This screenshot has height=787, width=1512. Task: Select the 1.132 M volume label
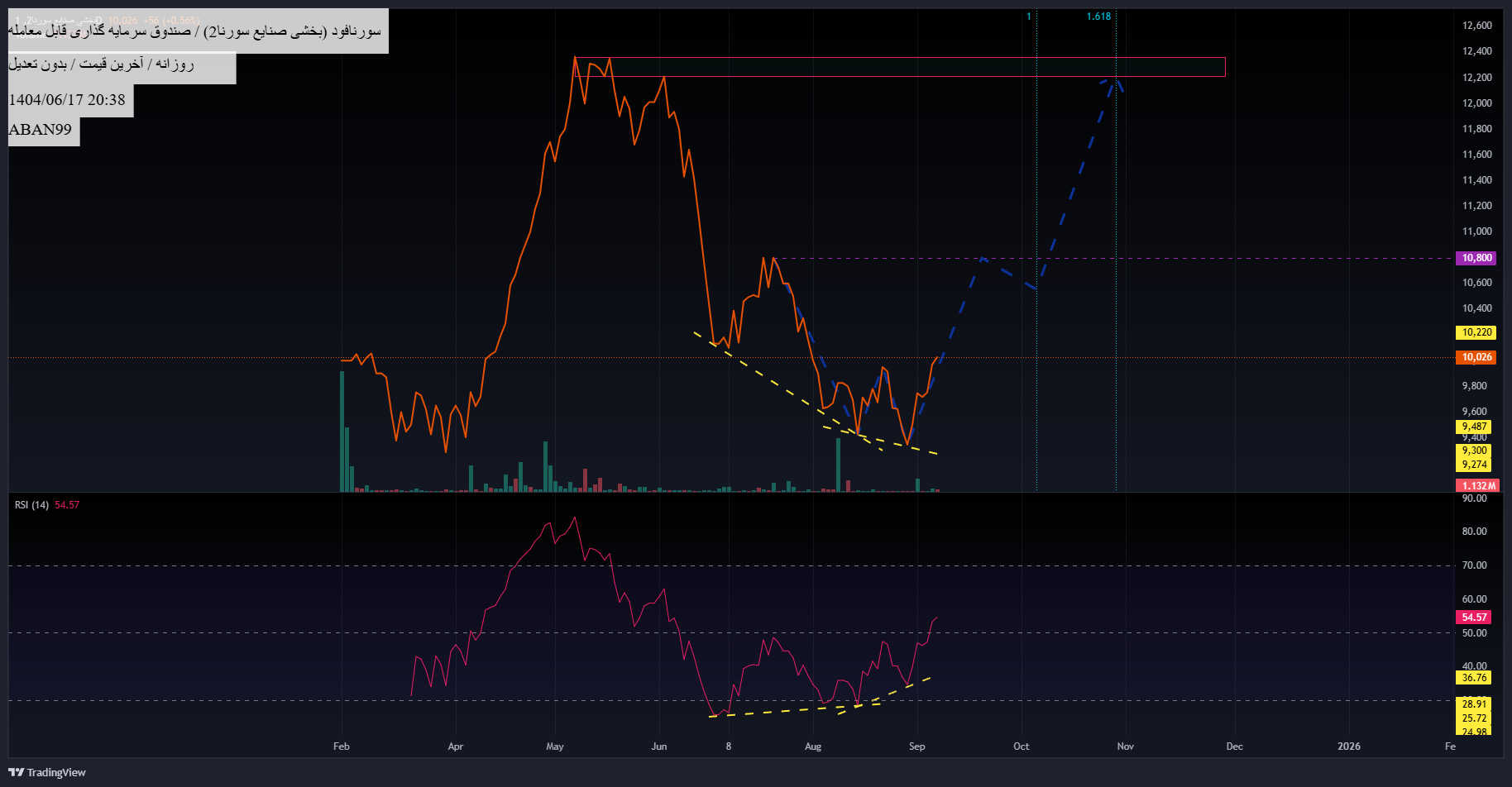click(1476, 486)
